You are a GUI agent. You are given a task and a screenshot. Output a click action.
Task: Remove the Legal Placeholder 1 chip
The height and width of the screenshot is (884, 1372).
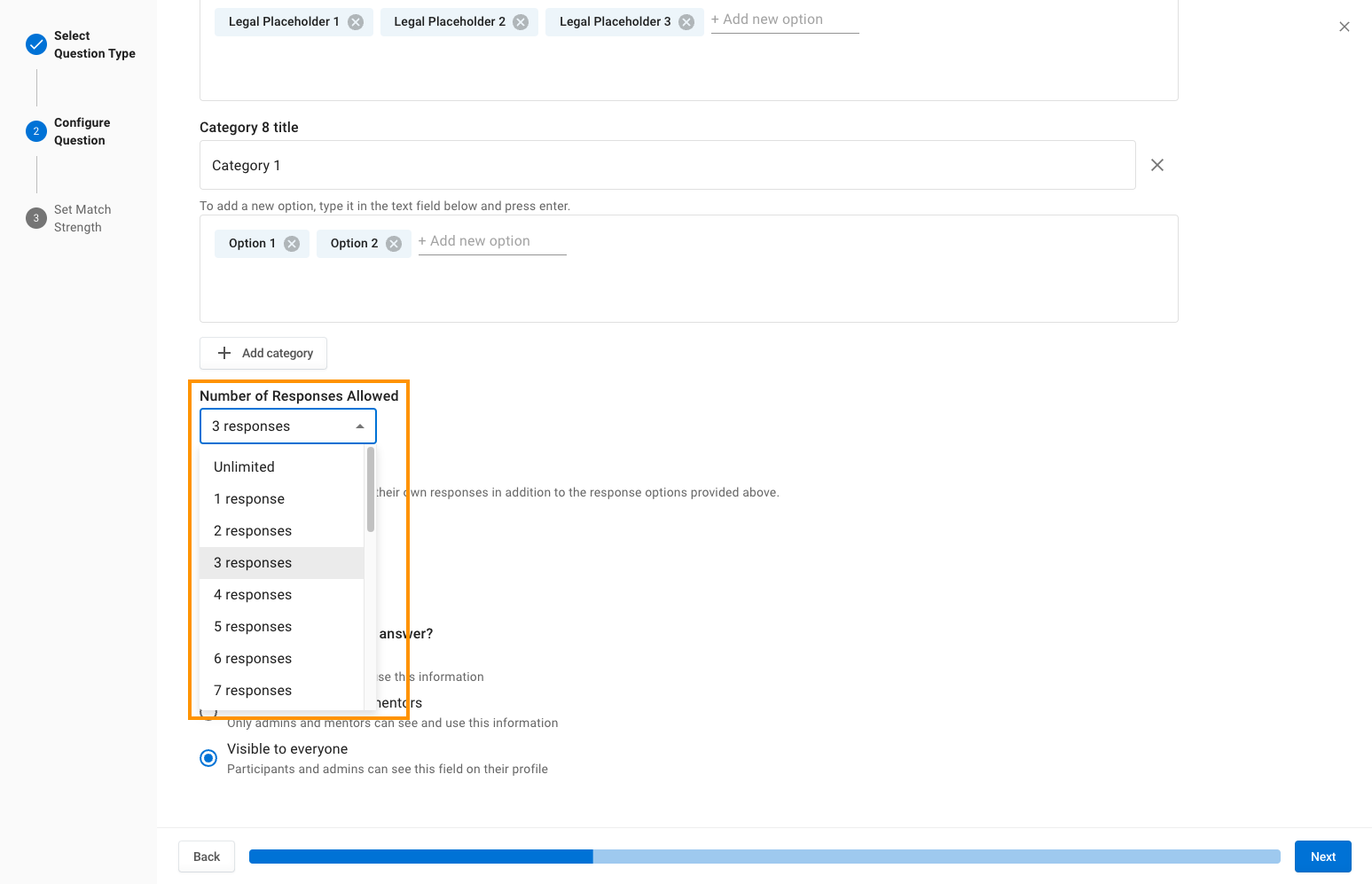(356, 22)
